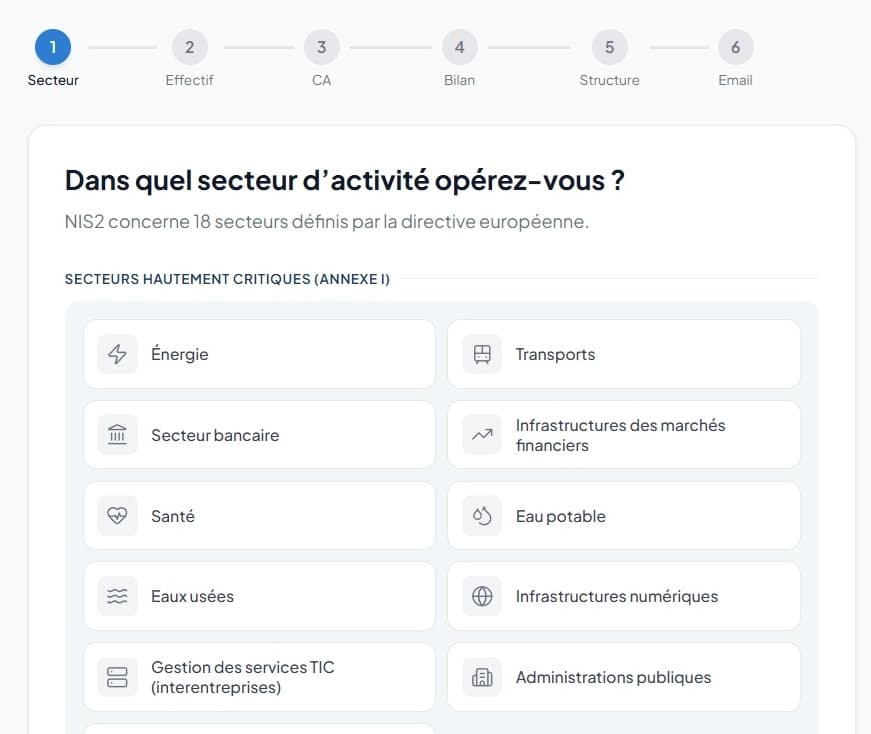Click the building icon for Administrations publiques

point(482,677)
